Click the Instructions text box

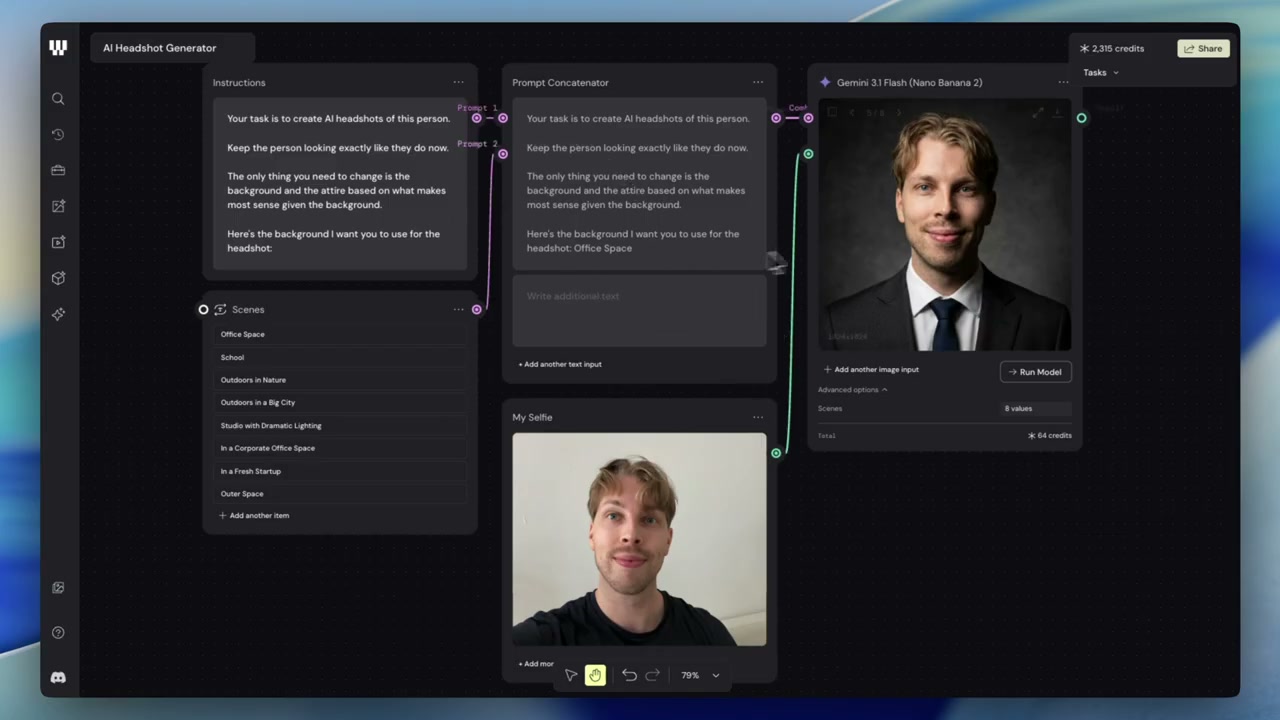click(x=340, y=183)
